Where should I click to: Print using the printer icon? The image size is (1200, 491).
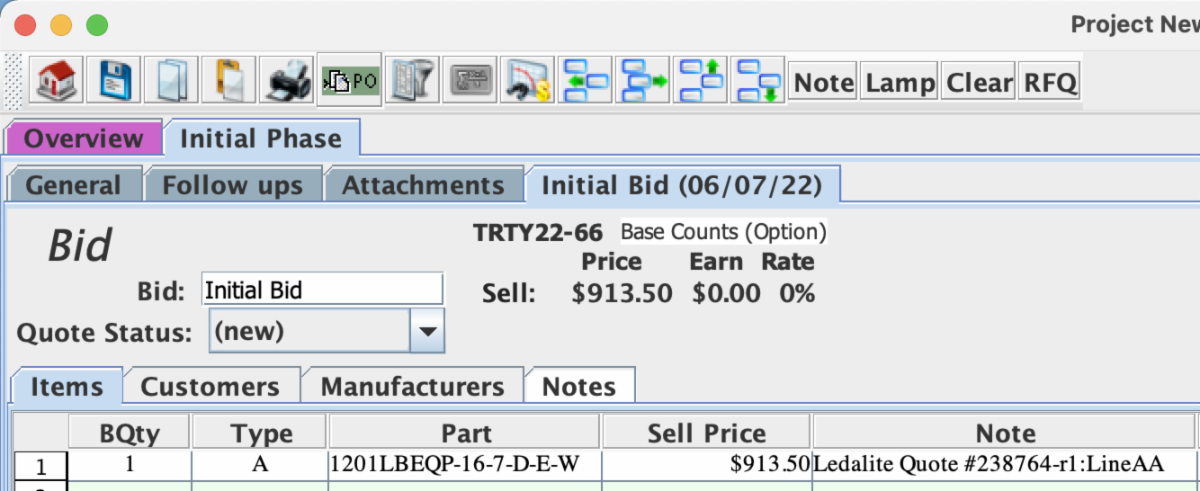click(287, 80)
